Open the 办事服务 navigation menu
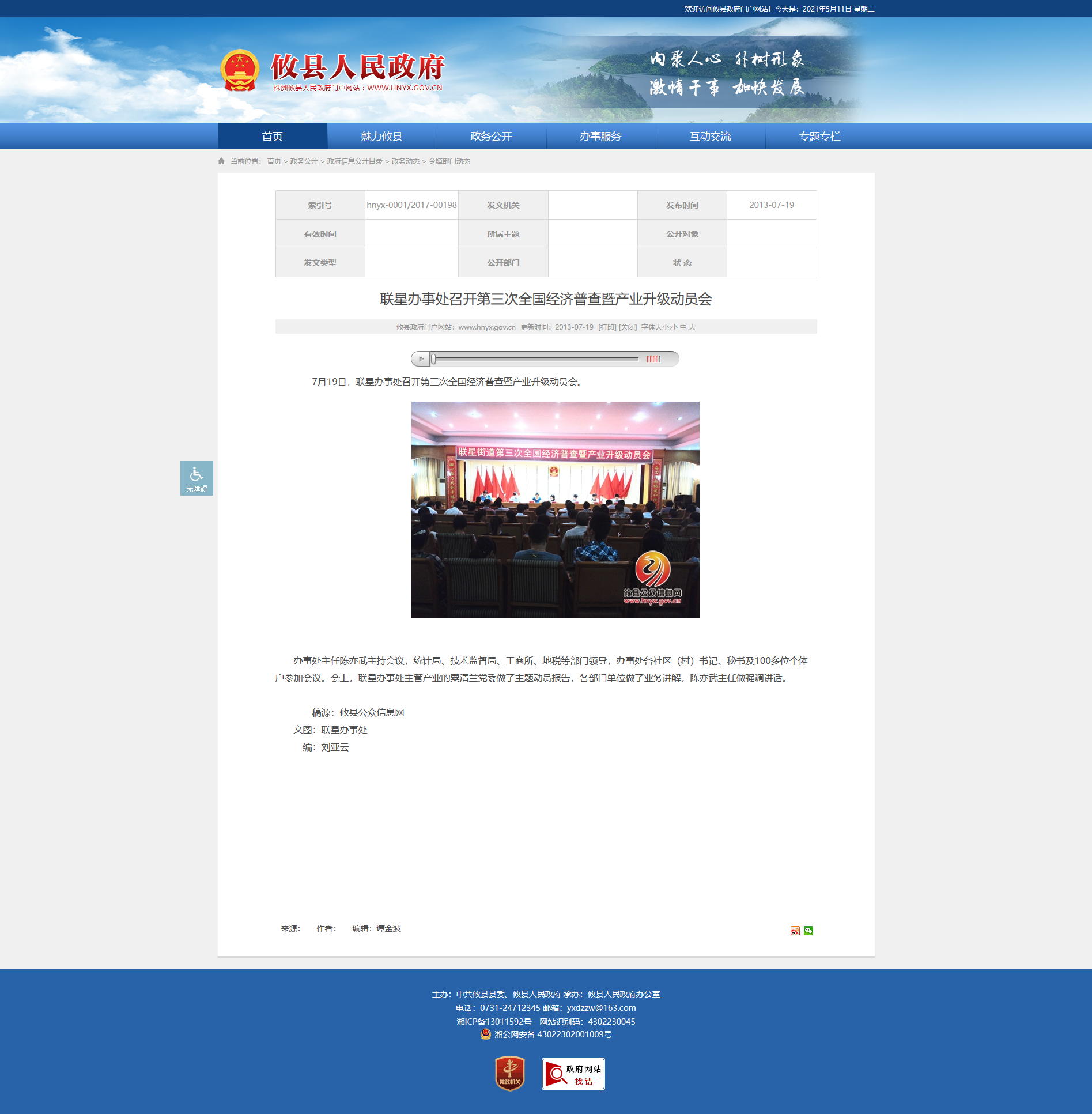 [x=600, y=136]
